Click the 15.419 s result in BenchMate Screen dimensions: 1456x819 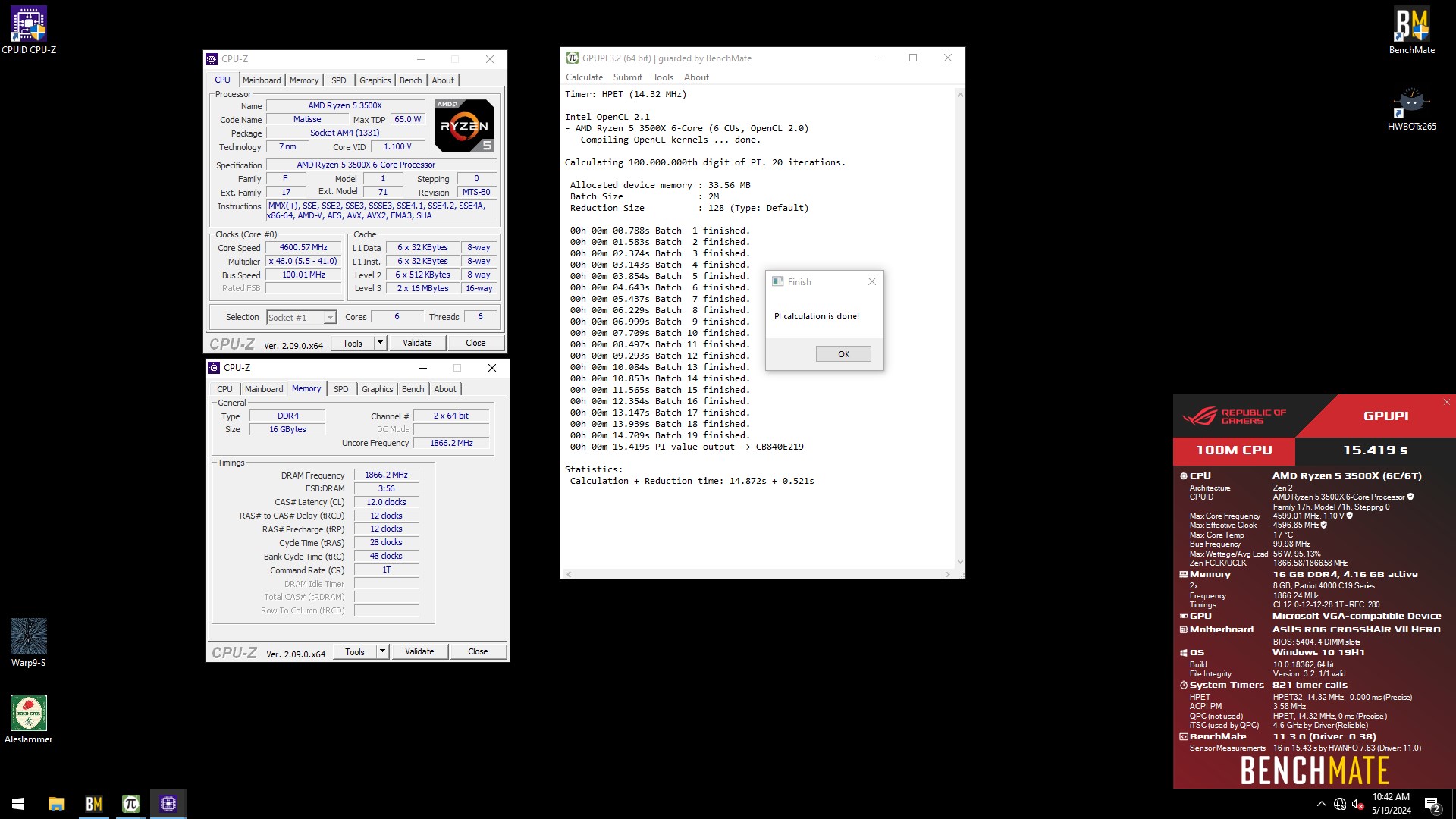tap(1375, 450)
